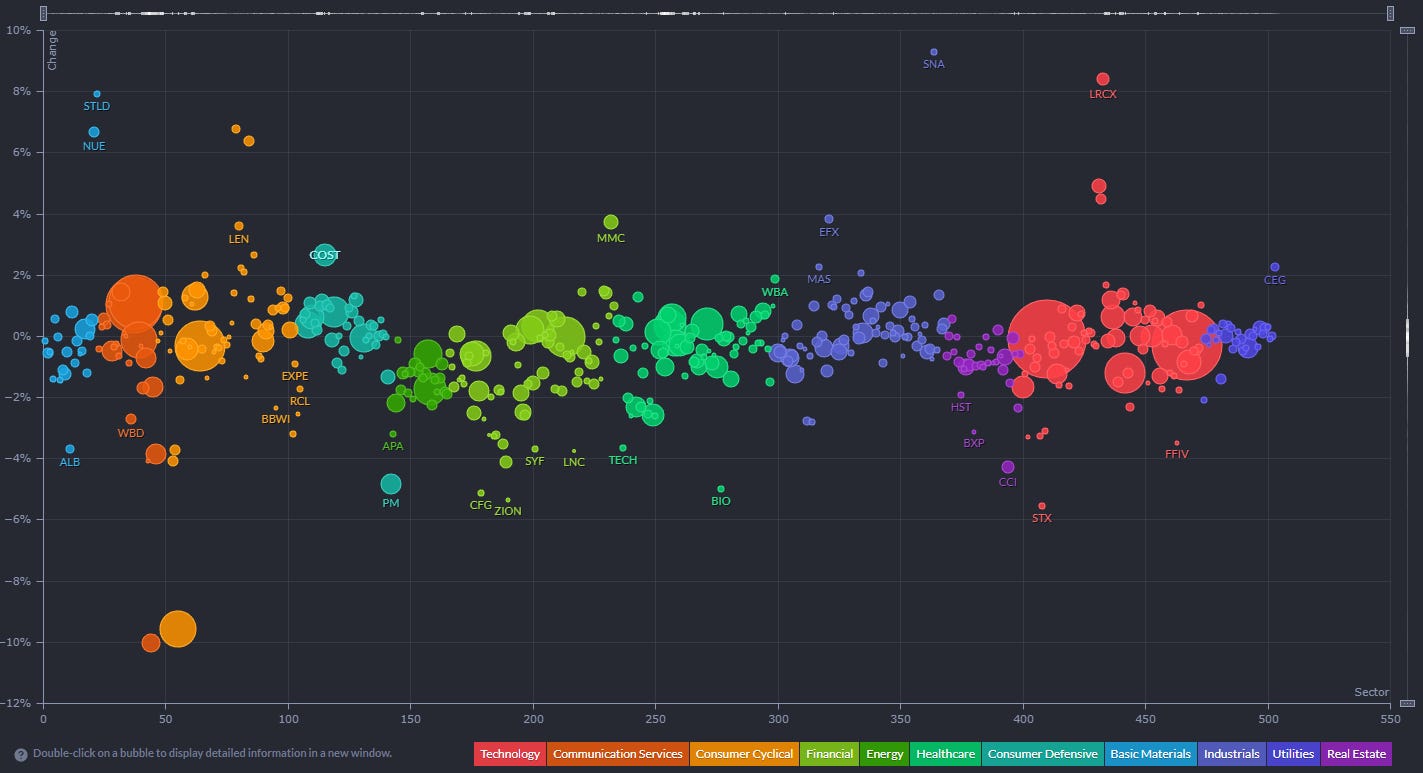1423x773 pixels.
Task: Click the help question mark icon
Action: click(20, 755)
